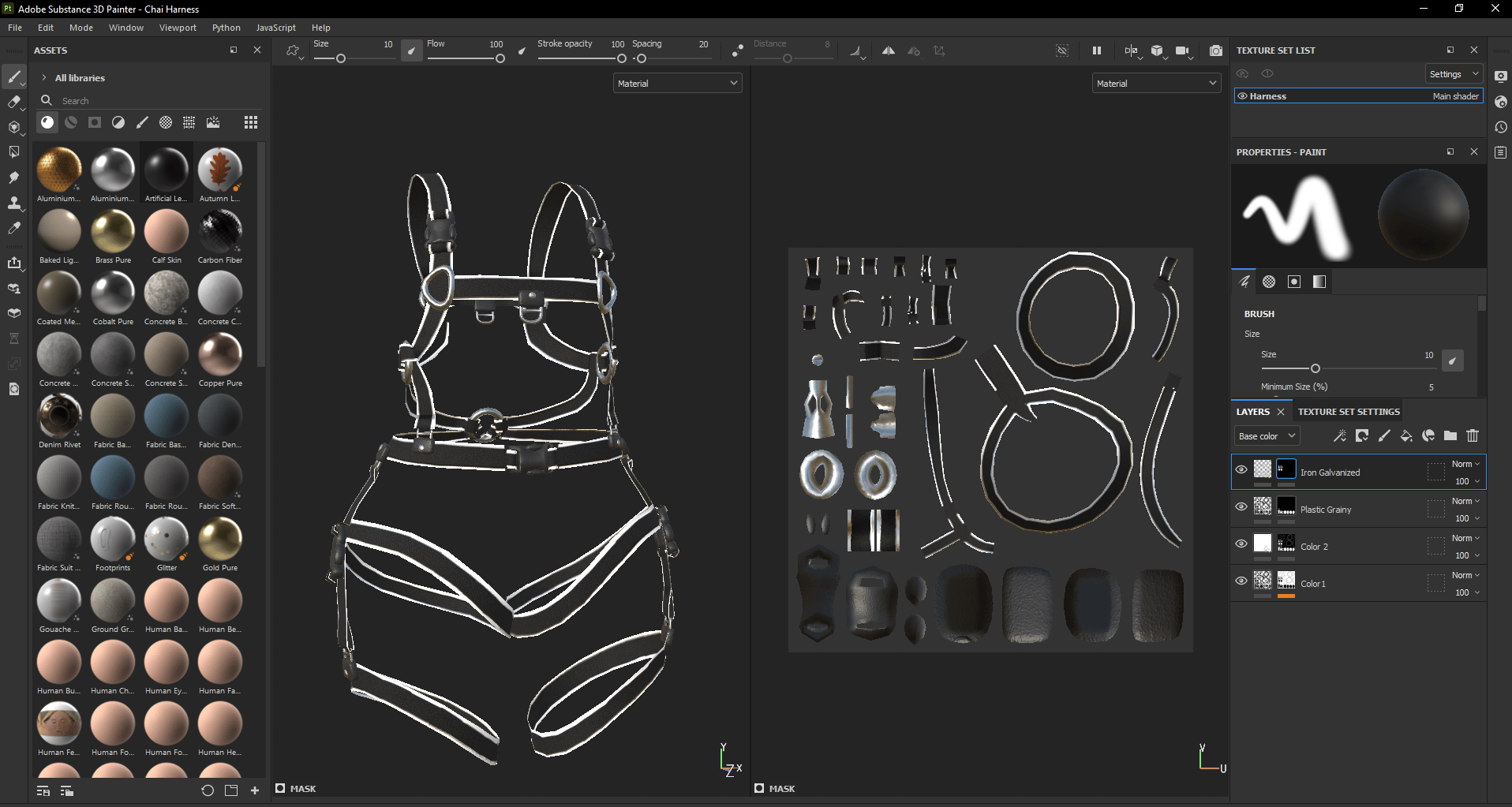Open the Base color channel dropdown
1512x807 pixels.
[1267, 436]
